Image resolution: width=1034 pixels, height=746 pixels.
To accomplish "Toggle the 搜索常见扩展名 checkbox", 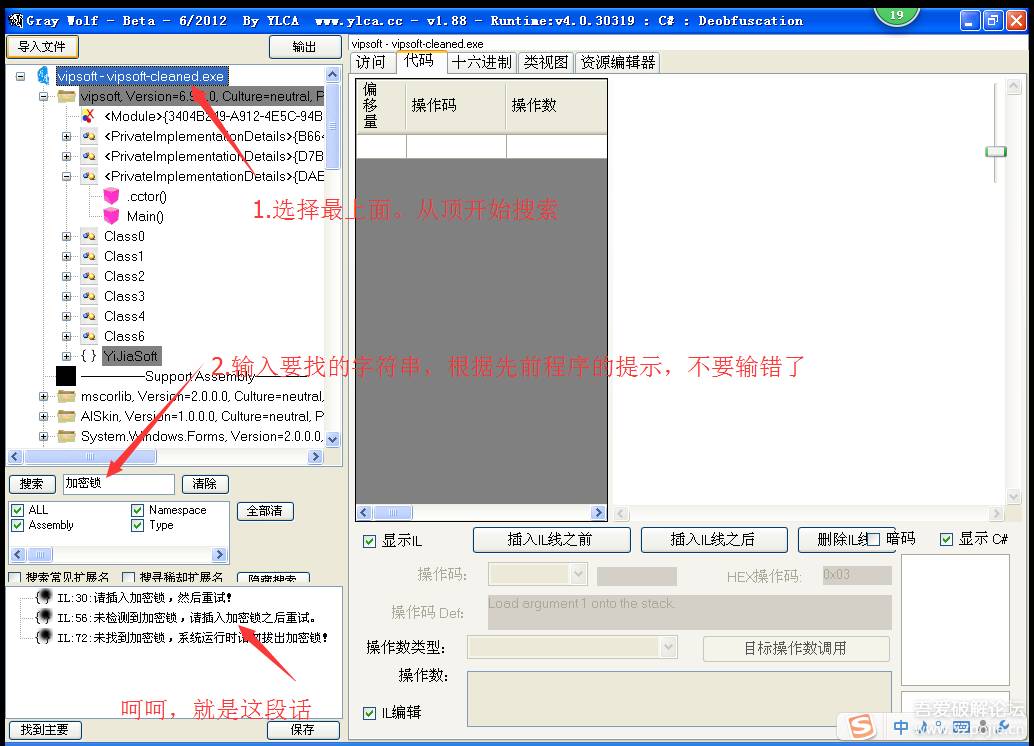I will tap(15, 577).
